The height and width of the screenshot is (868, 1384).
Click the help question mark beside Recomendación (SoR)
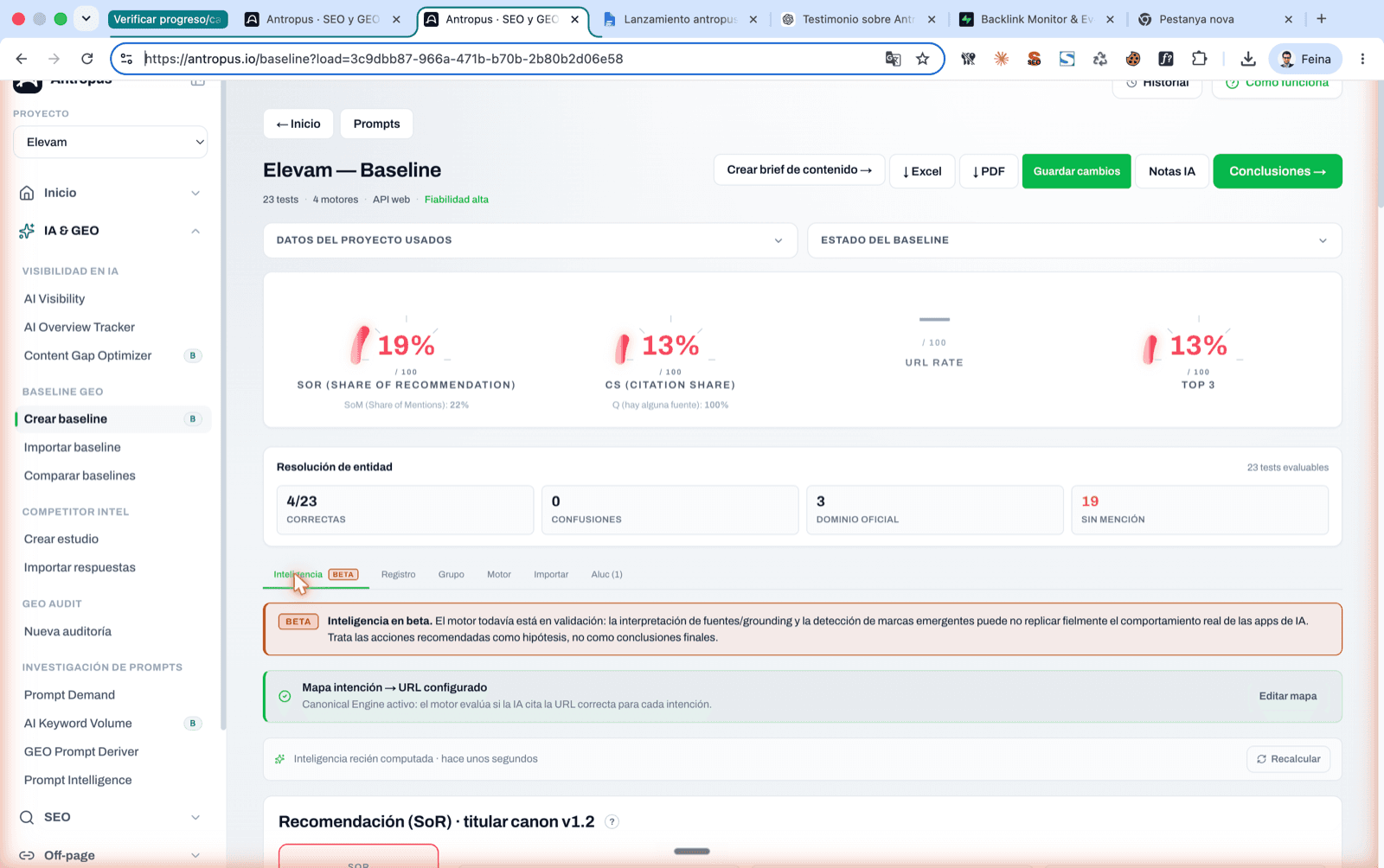click(x=612, y=822)
